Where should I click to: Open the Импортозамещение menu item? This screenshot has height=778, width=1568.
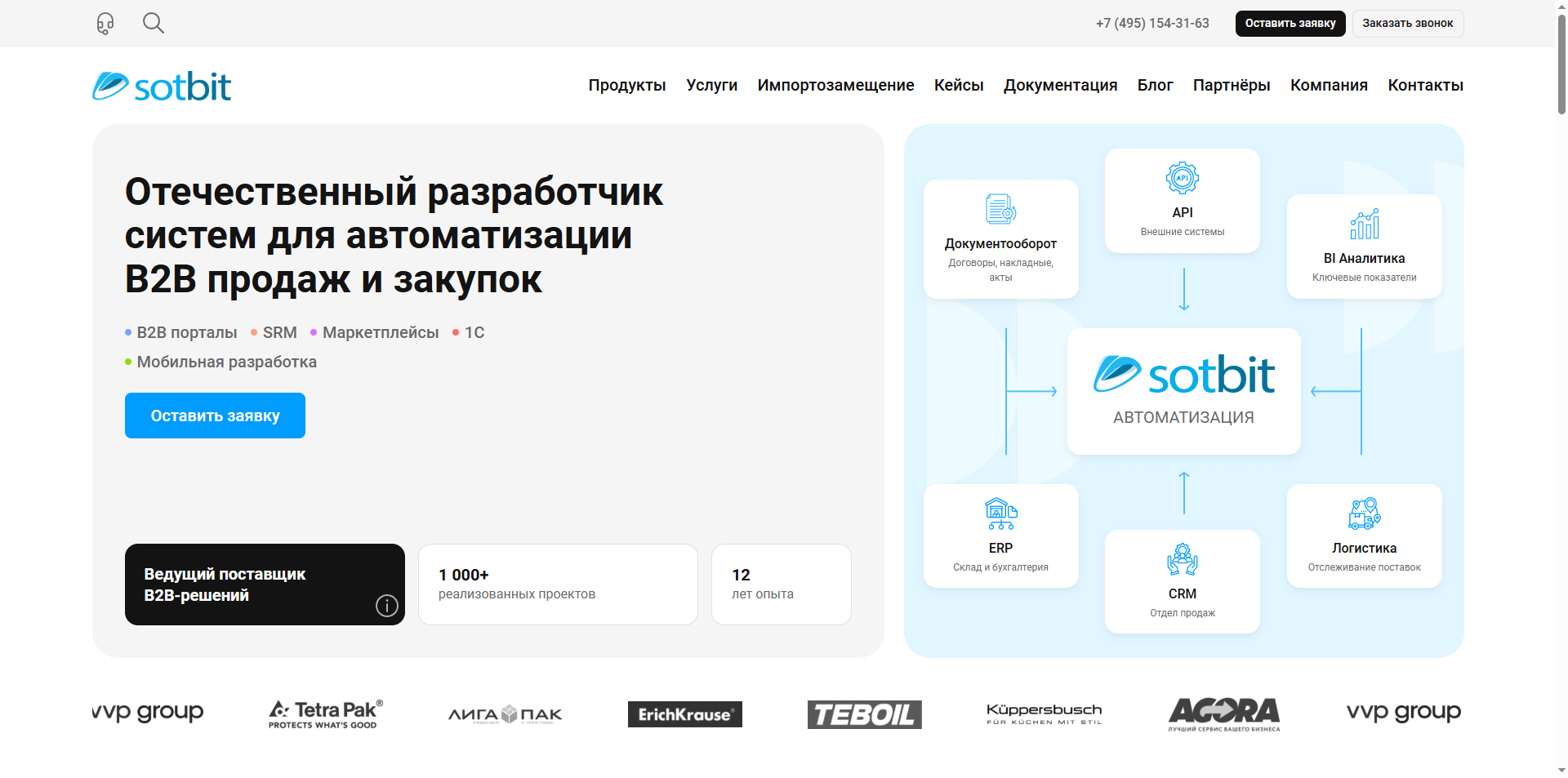[x=835, y=85]
